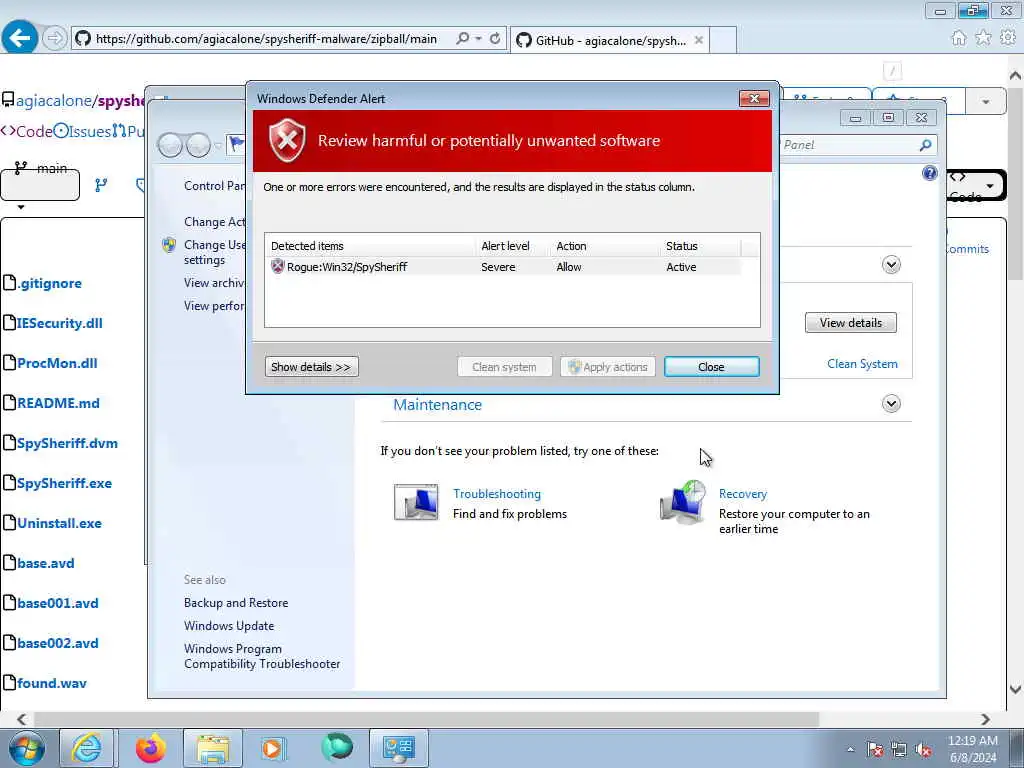Click the Clean System link in Action Center

pyautogui.click(x=862, y=364)
